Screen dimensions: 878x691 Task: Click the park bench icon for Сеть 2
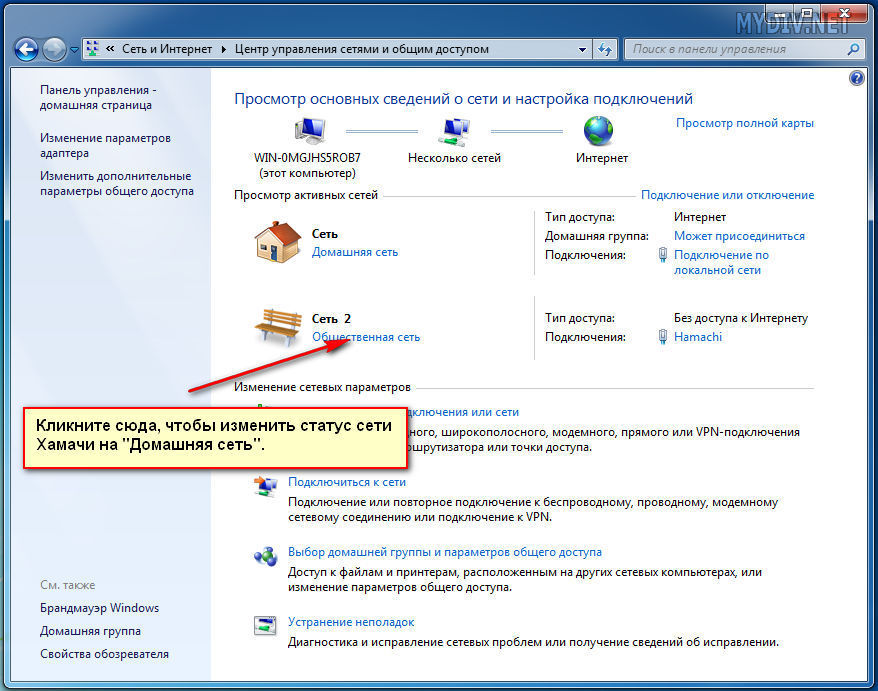[277, 326]
